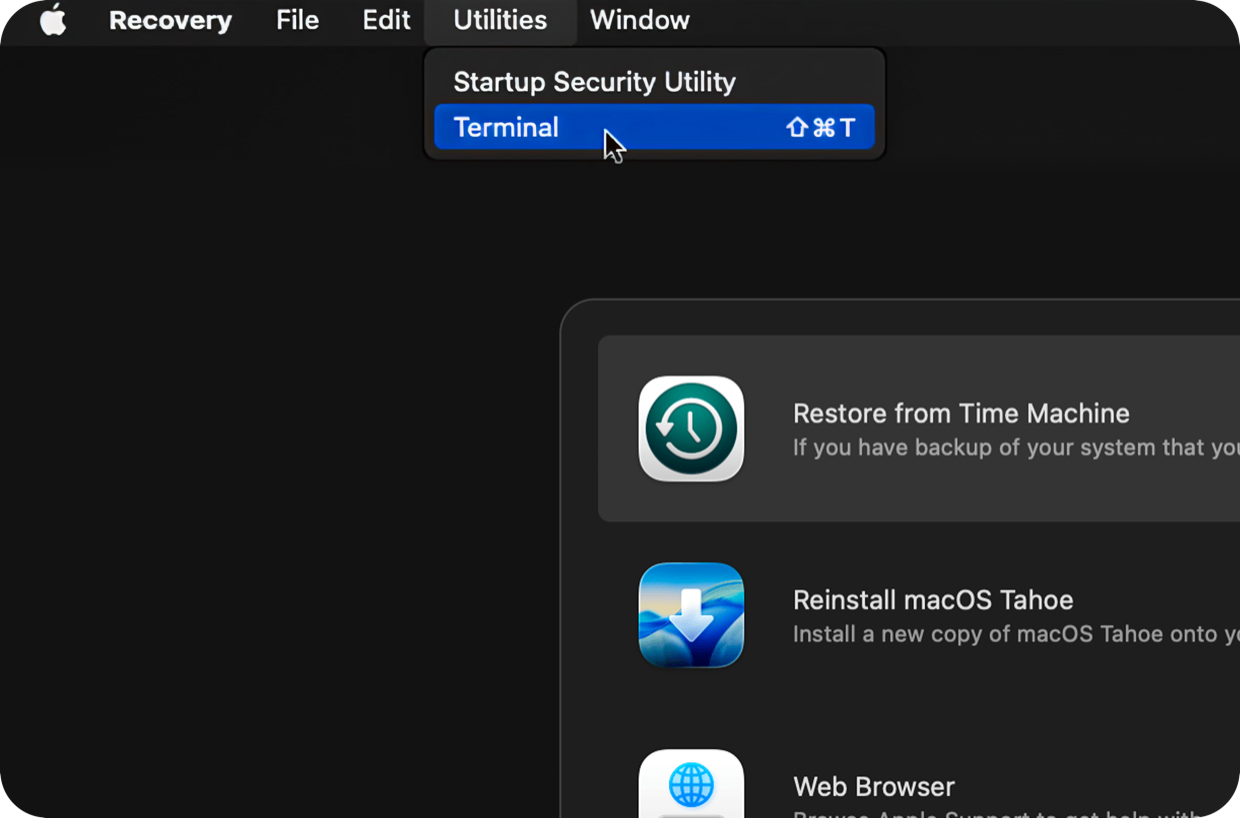
Task: Open the Window menu
Action: [x=640, y=20]
